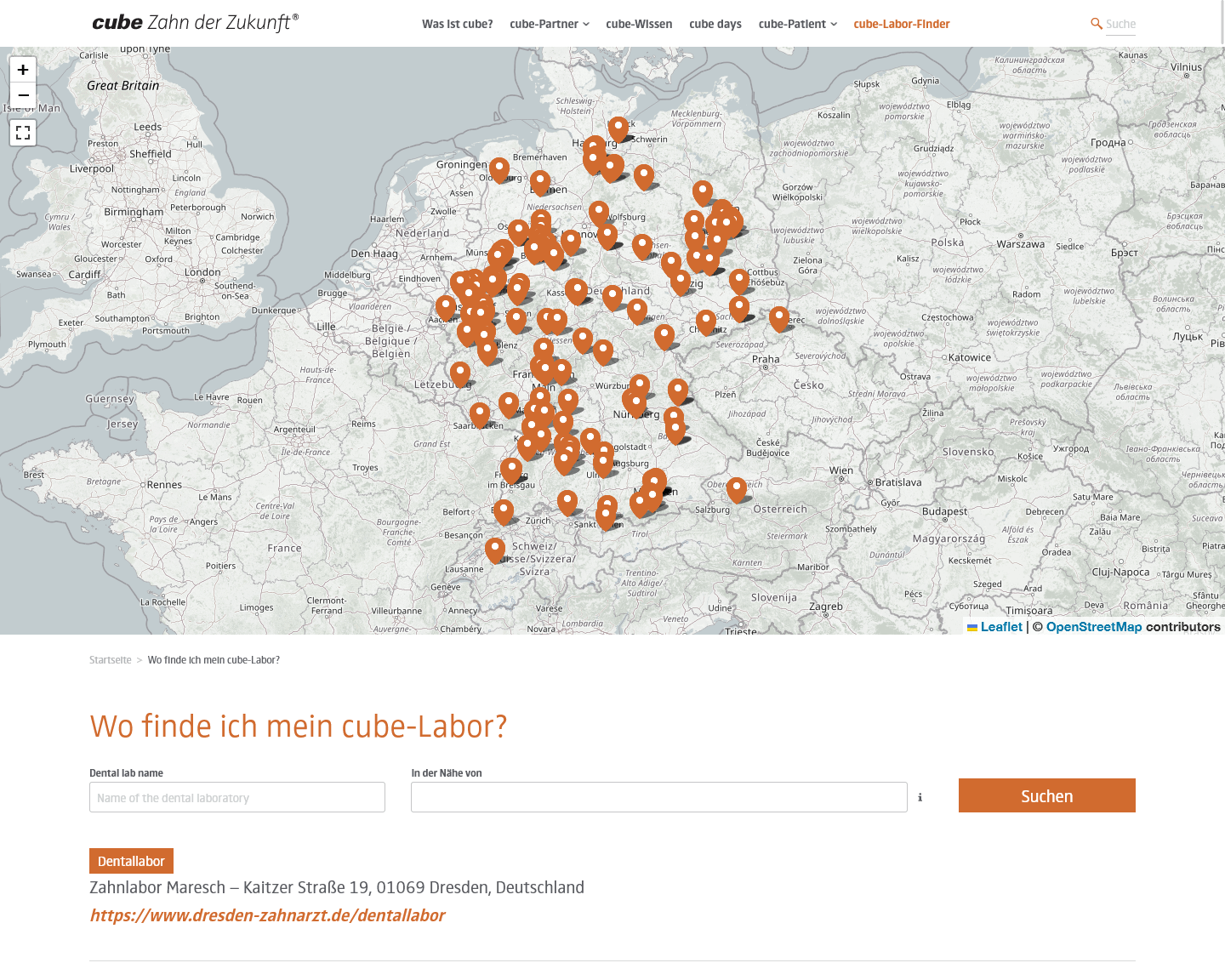The image size is (1225, 980).
Task: Open the 'Was ist cube?' menu item
Action: pyautogui.click(x=458, y=24)
